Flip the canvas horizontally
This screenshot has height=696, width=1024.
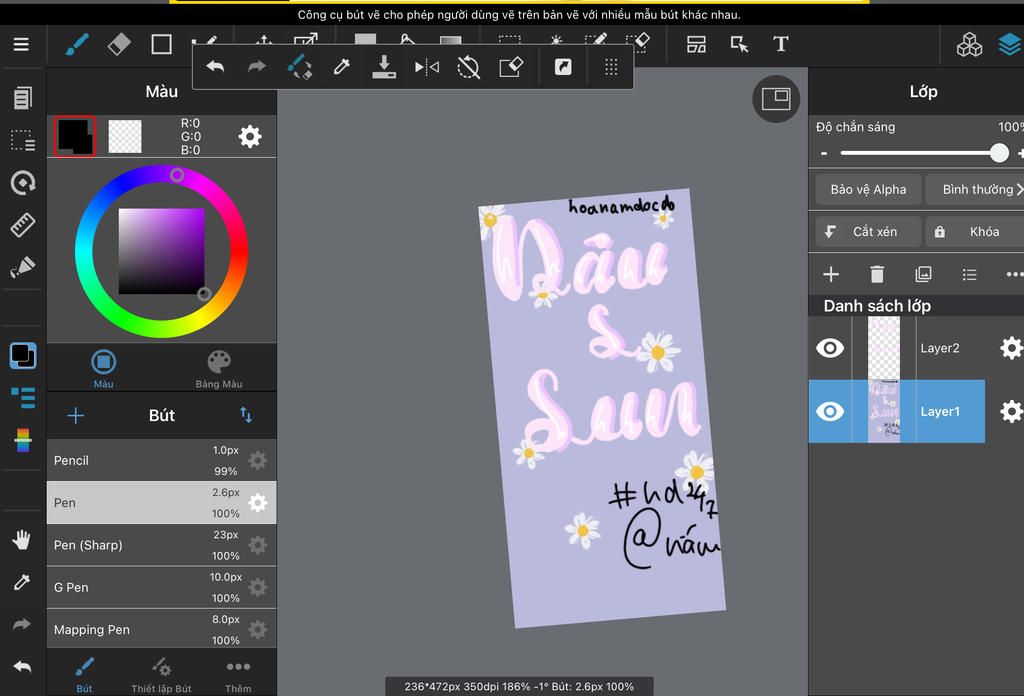426,67
